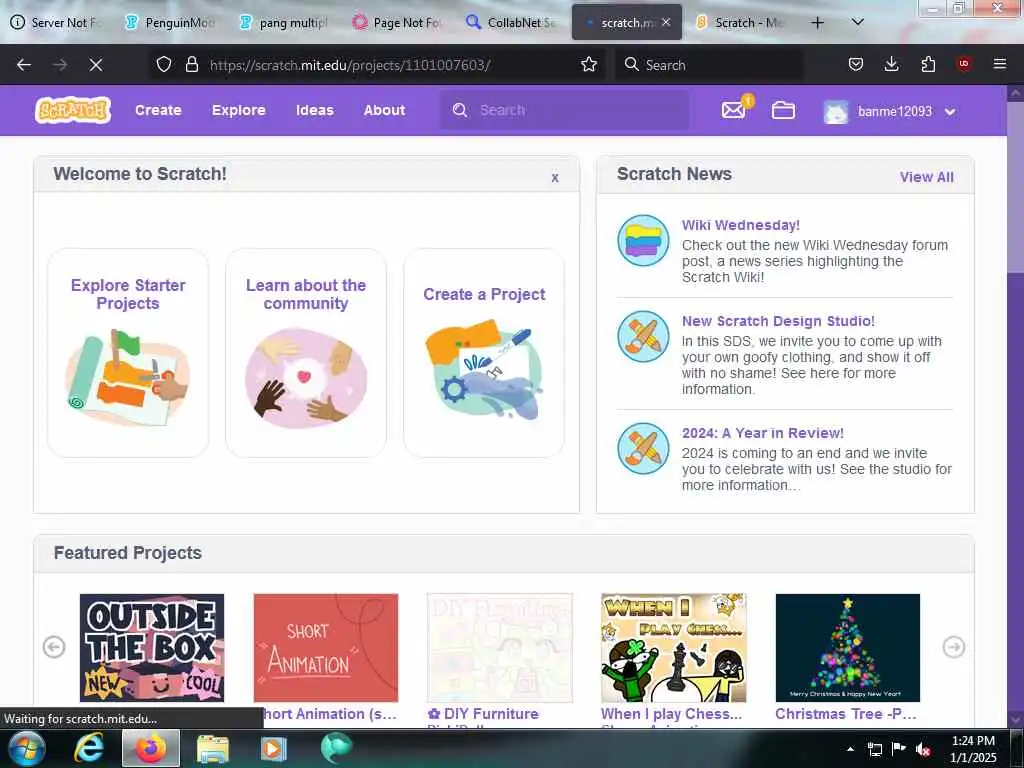Click the Firefox back arrow

pos(24,65)
